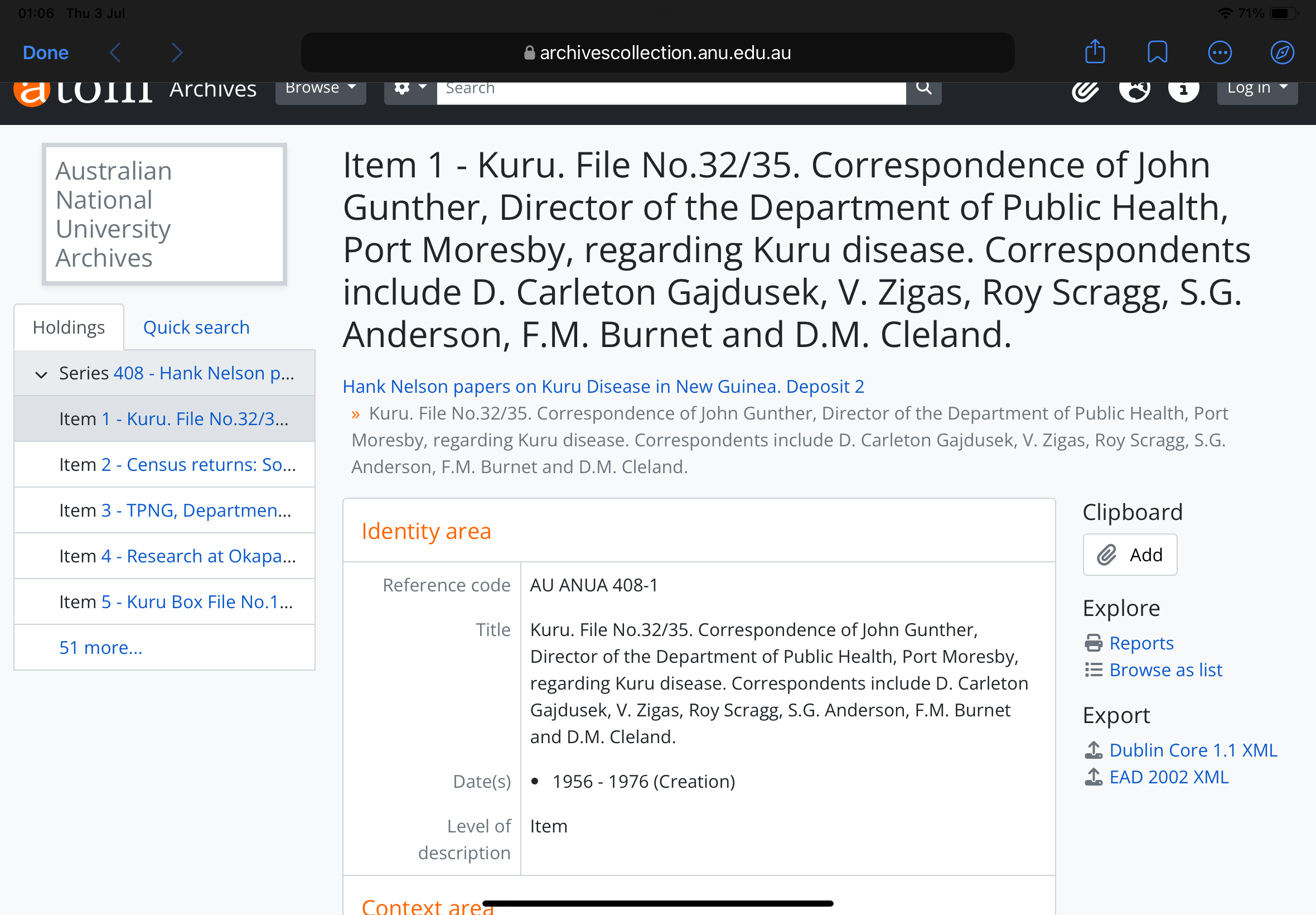This screenshot has height=915, width=1316.
Task: Select the Holdings tab
Action: click(x=69, y=327)
